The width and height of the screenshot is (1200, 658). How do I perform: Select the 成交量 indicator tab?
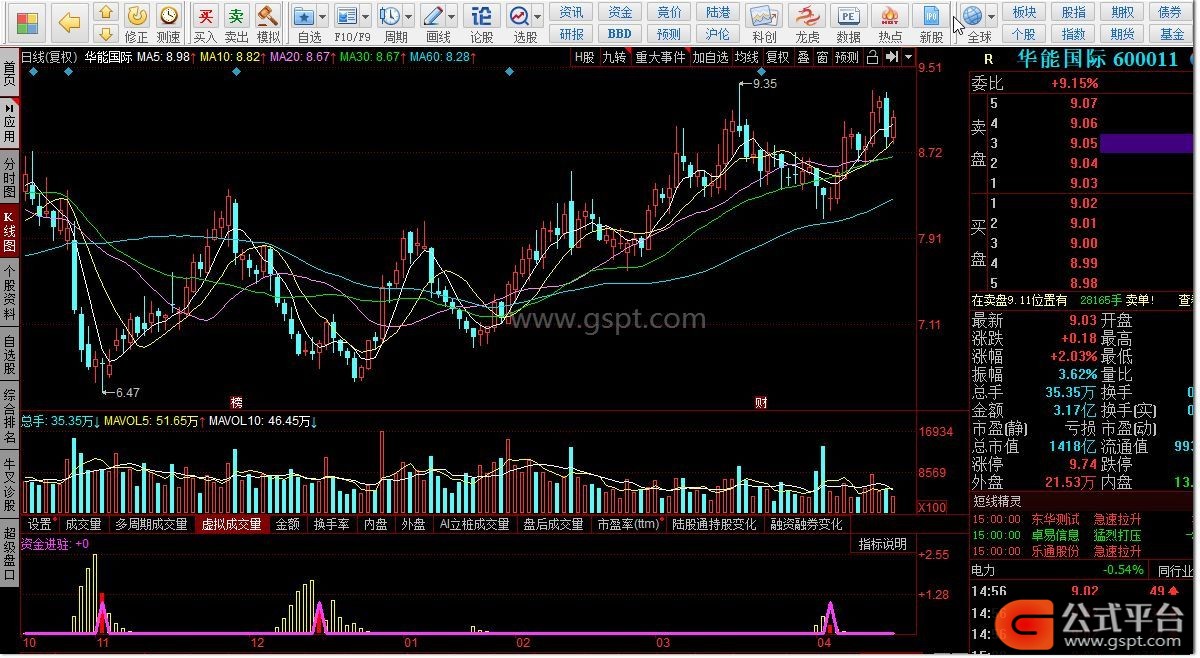pyautogui.click(x=83, y=524)
